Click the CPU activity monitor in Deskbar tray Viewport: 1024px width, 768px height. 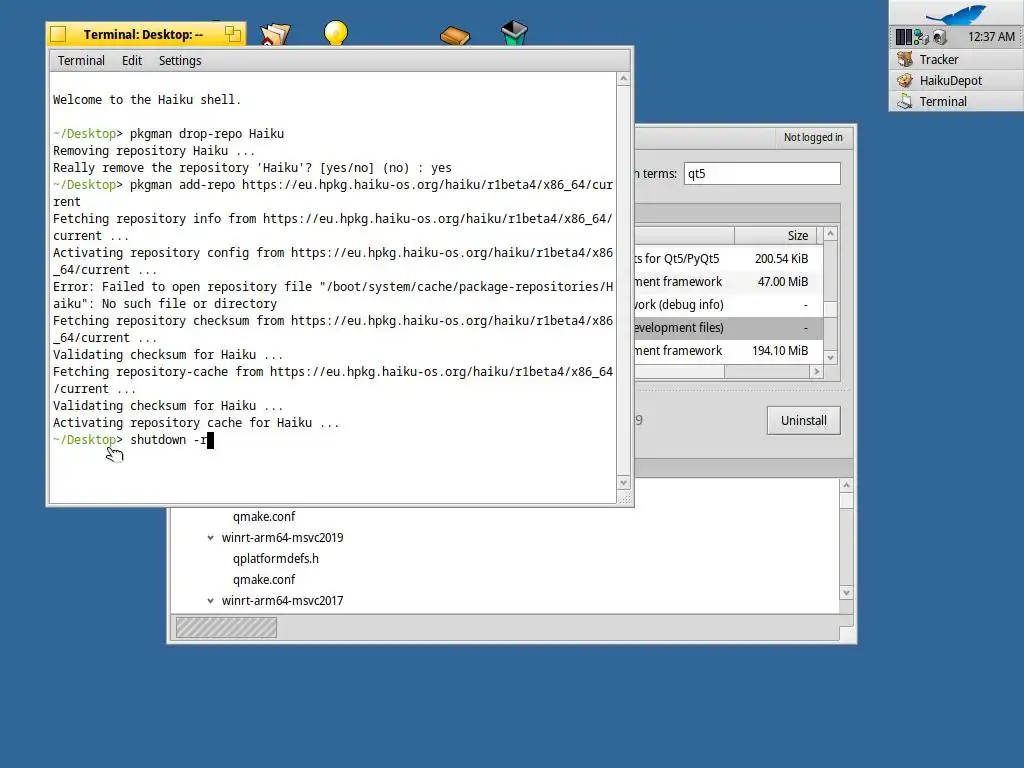click(x=903, y=37)
